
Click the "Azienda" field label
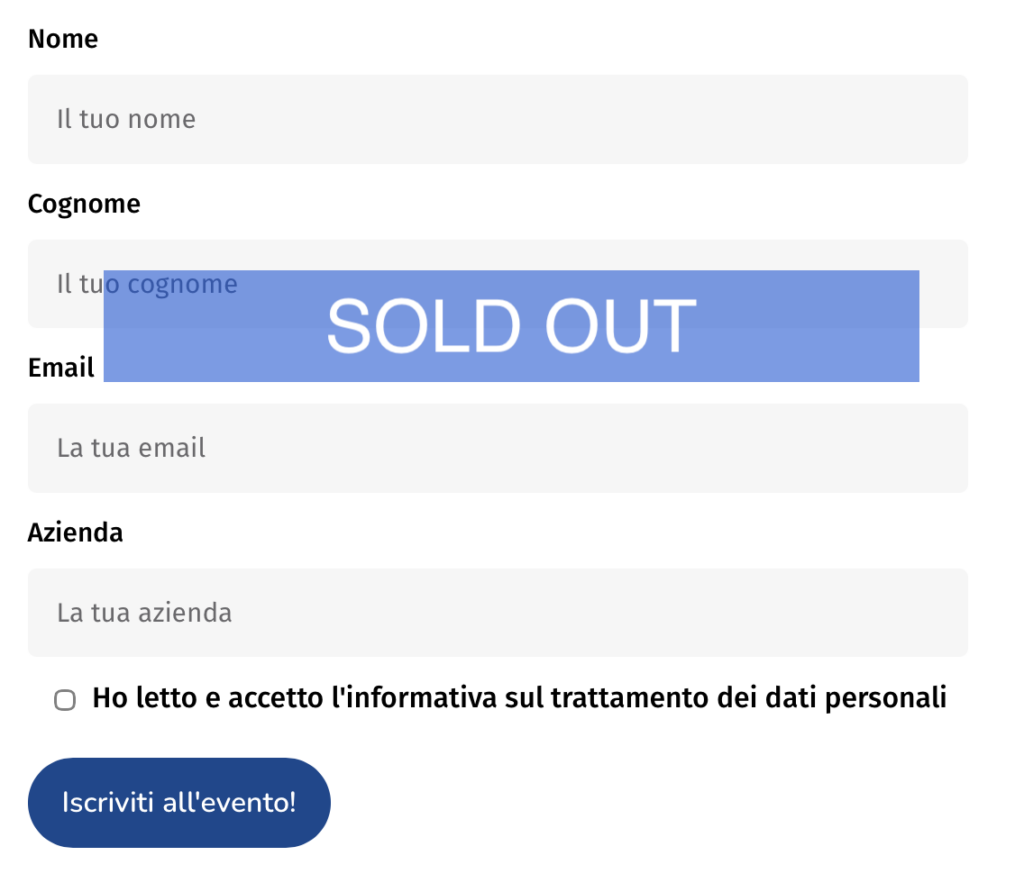click(75, 532)
